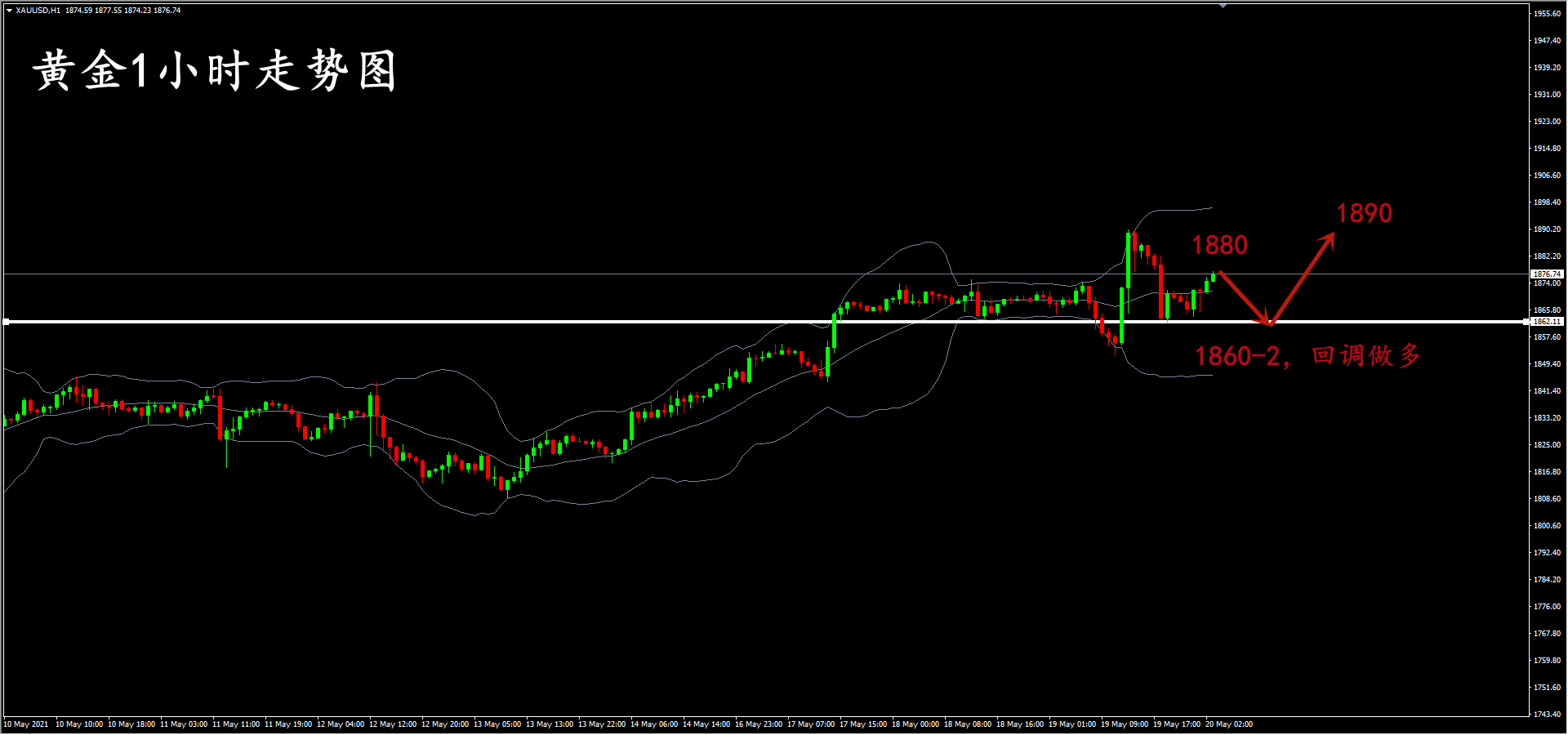
Task: Click the 12 May 20:00 time label
Action: click(445, 724)
